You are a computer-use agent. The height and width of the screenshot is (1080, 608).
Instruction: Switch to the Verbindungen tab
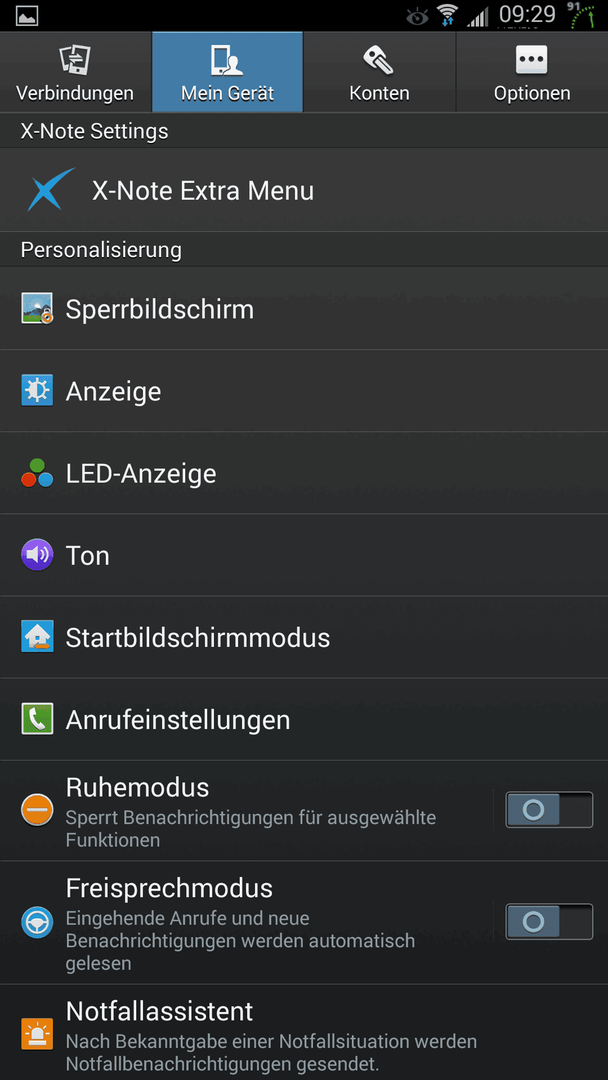click(75, 72)
